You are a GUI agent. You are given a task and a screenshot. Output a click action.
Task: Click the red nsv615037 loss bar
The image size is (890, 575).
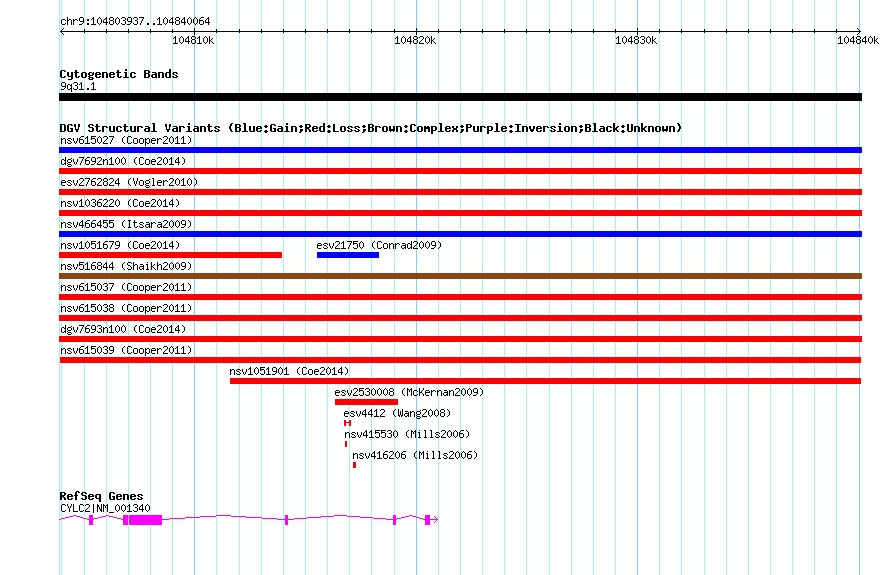pyautogui.click(x=460, y=297)
